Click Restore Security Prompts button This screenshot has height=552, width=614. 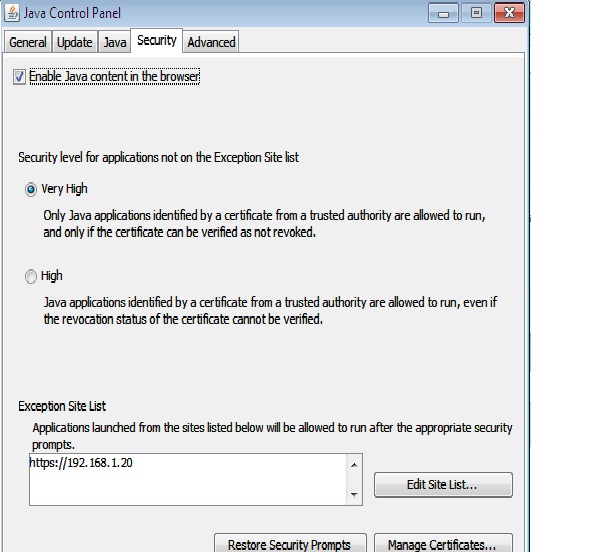tap(290, 543)
